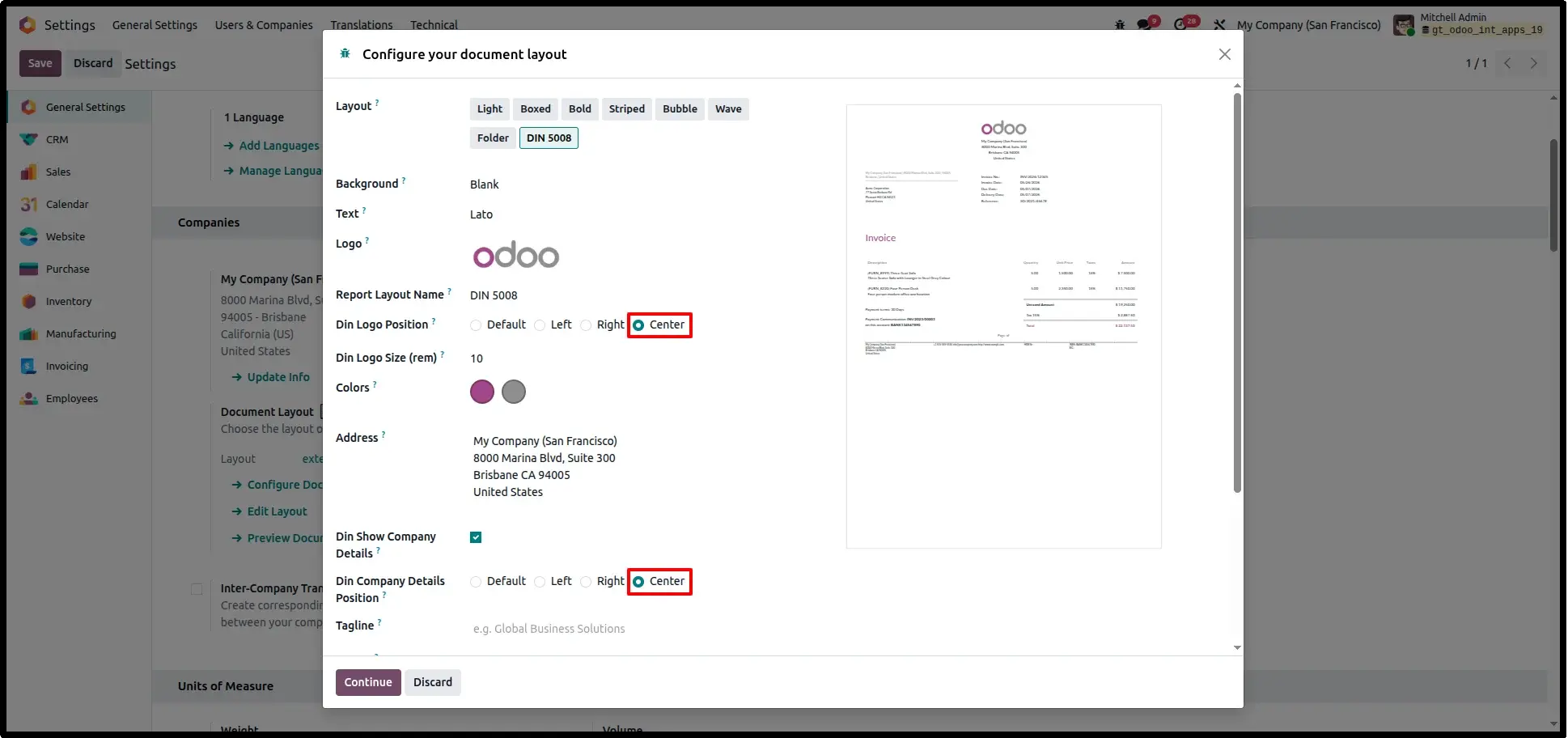Click the invoice preview thumbnail
This screenshot has height=738, width=1568.
[x=1004, y=326]
